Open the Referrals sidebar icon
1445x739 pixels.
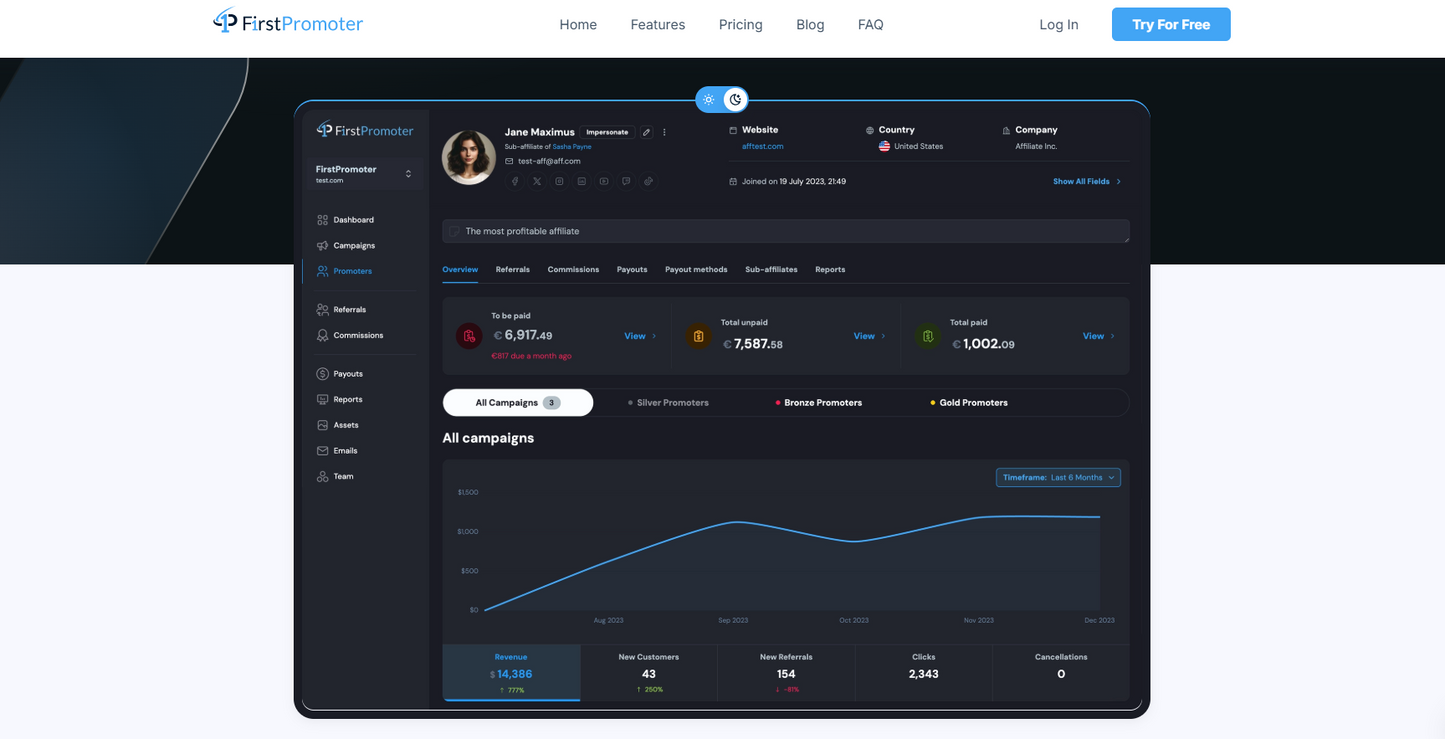322,310
